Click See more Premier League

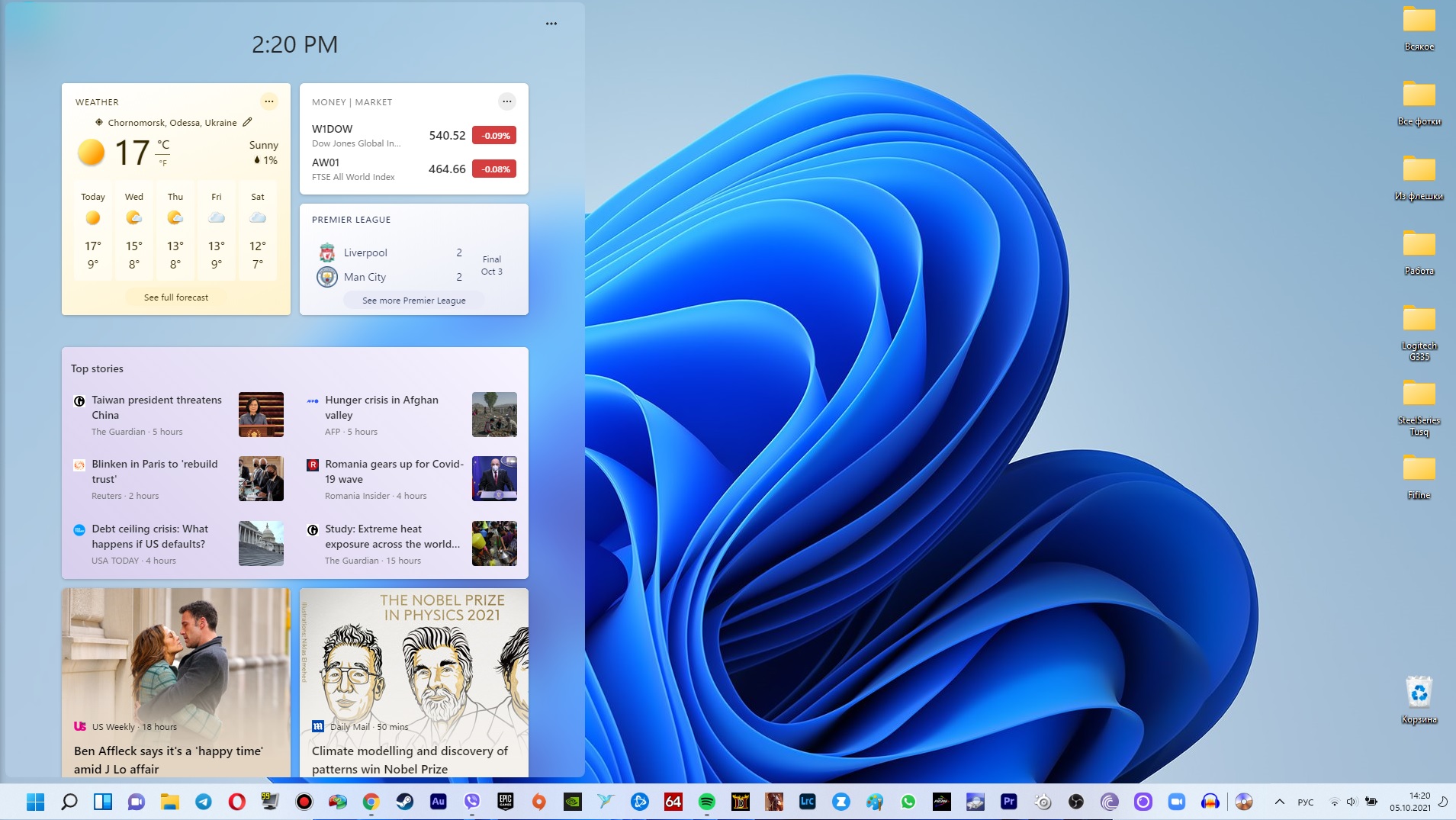pyautogui.click(x=413, y=301)
